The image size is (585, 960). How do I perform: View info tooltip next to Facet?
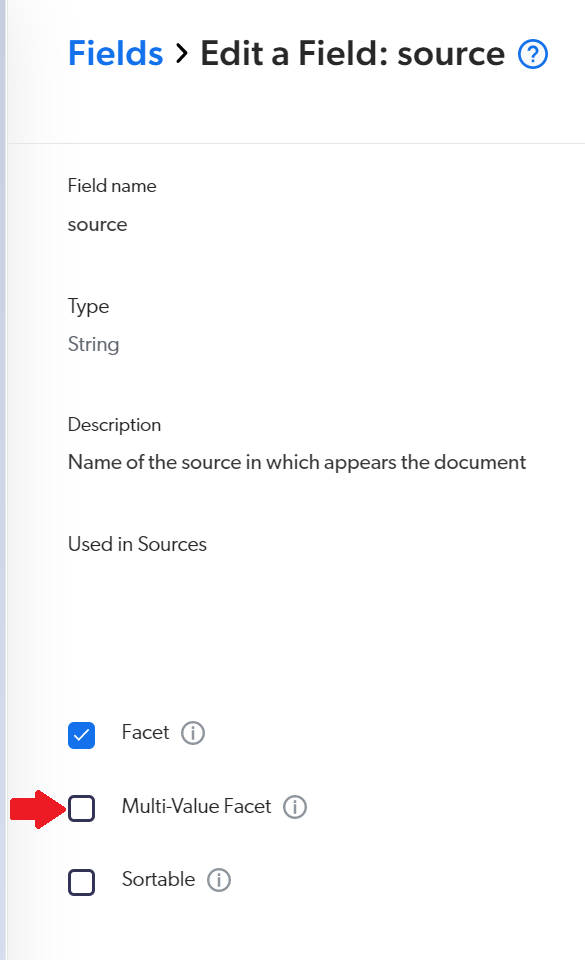point(196,733)
